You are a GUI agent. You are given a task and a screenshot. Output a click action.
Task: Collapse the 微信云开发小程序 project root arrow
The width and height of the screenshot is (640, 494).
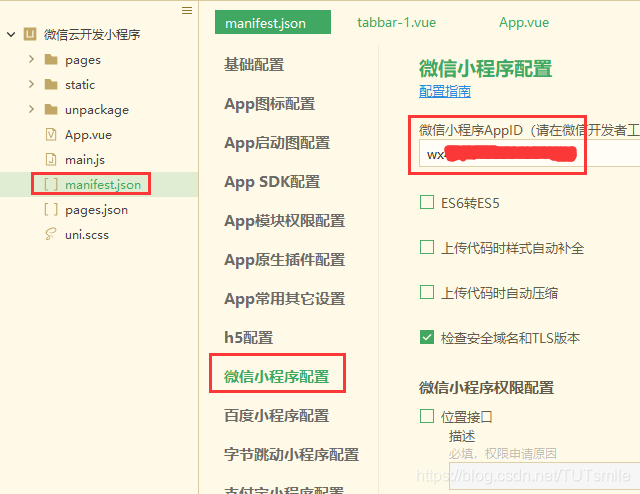tap(11, 35)
